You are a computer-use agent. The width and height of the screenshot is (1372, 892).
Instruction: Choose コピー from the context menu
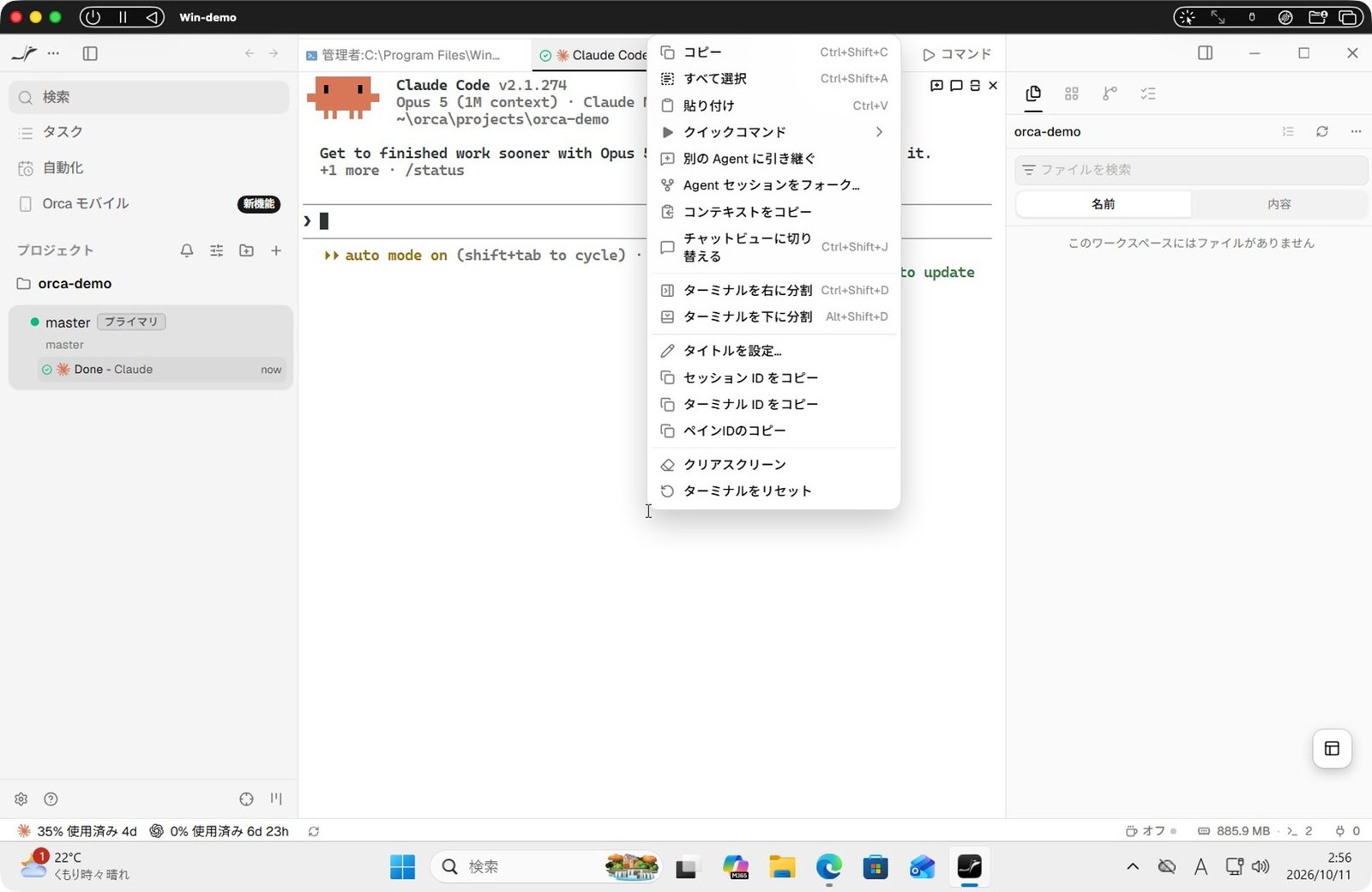(773, 52)
